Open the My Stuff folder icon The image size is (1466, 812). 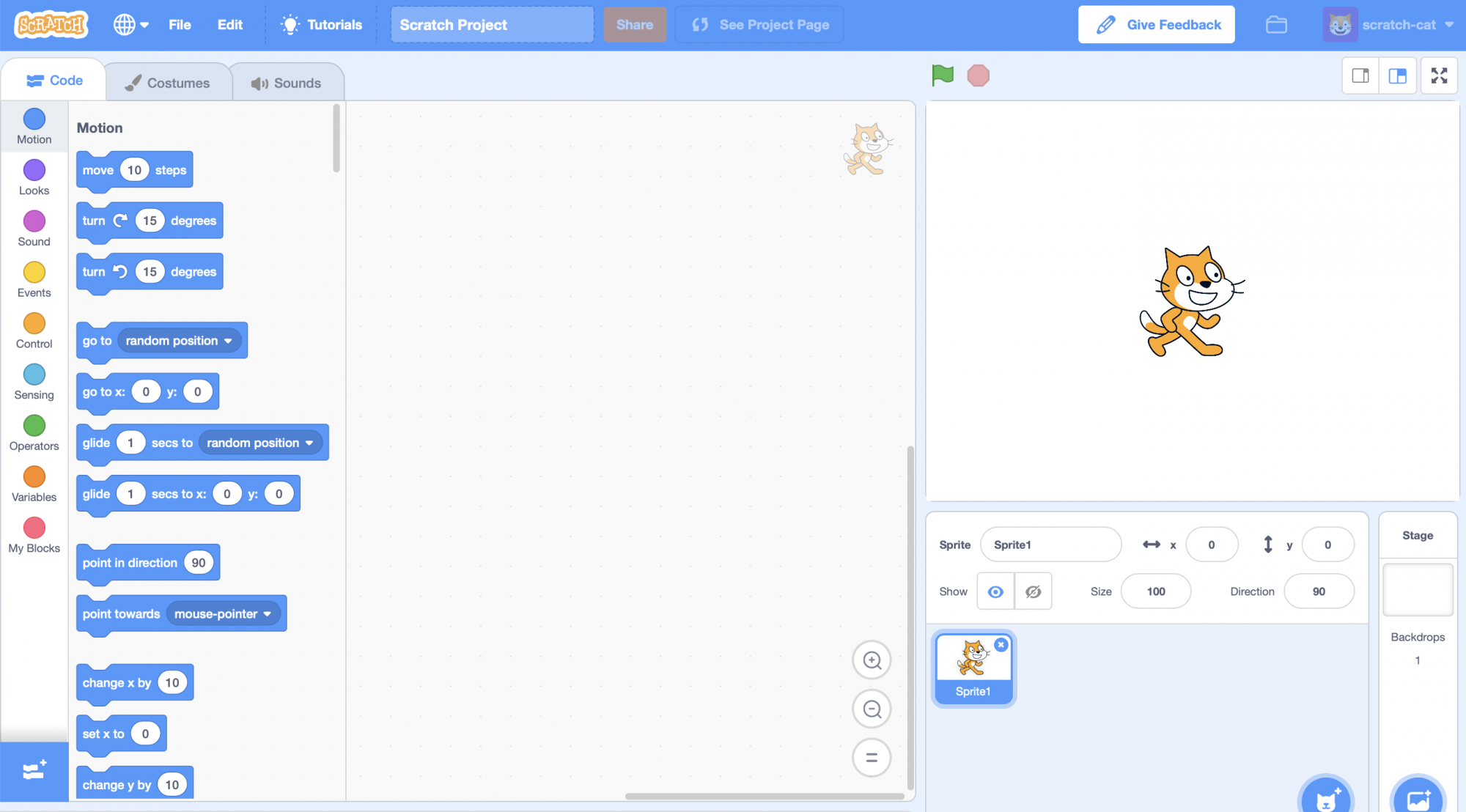click(x=1276, y=25)
